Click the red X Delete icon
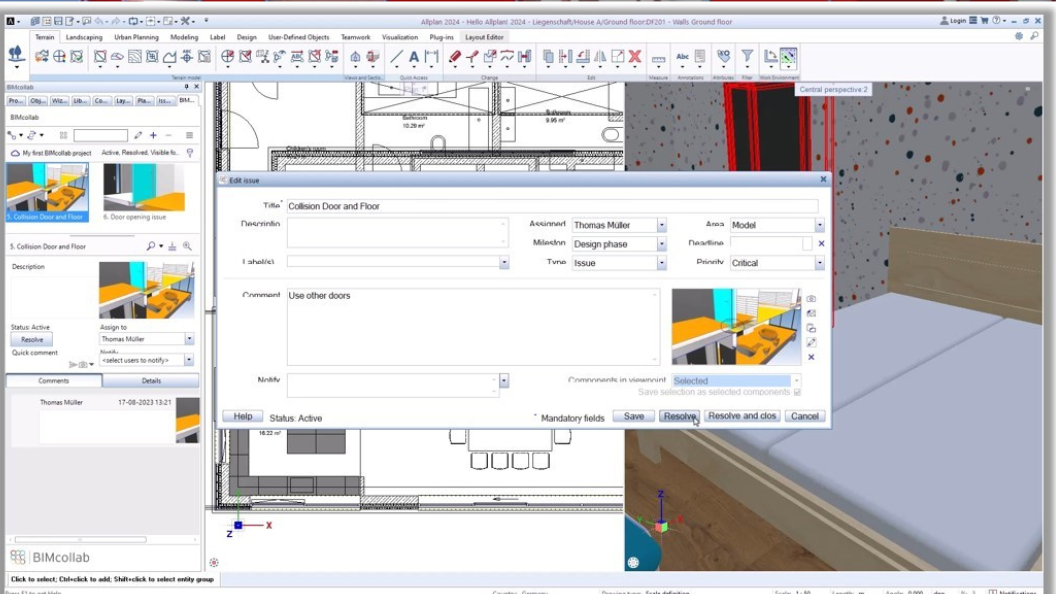This screenshot has height=594, width=1056. 636,56
